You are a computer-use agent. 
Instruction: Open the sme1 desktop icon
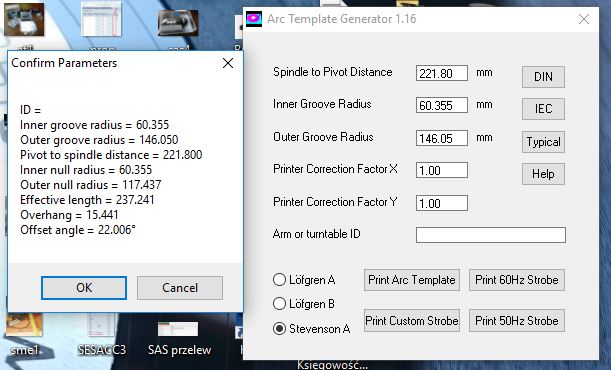click(24, 335)
